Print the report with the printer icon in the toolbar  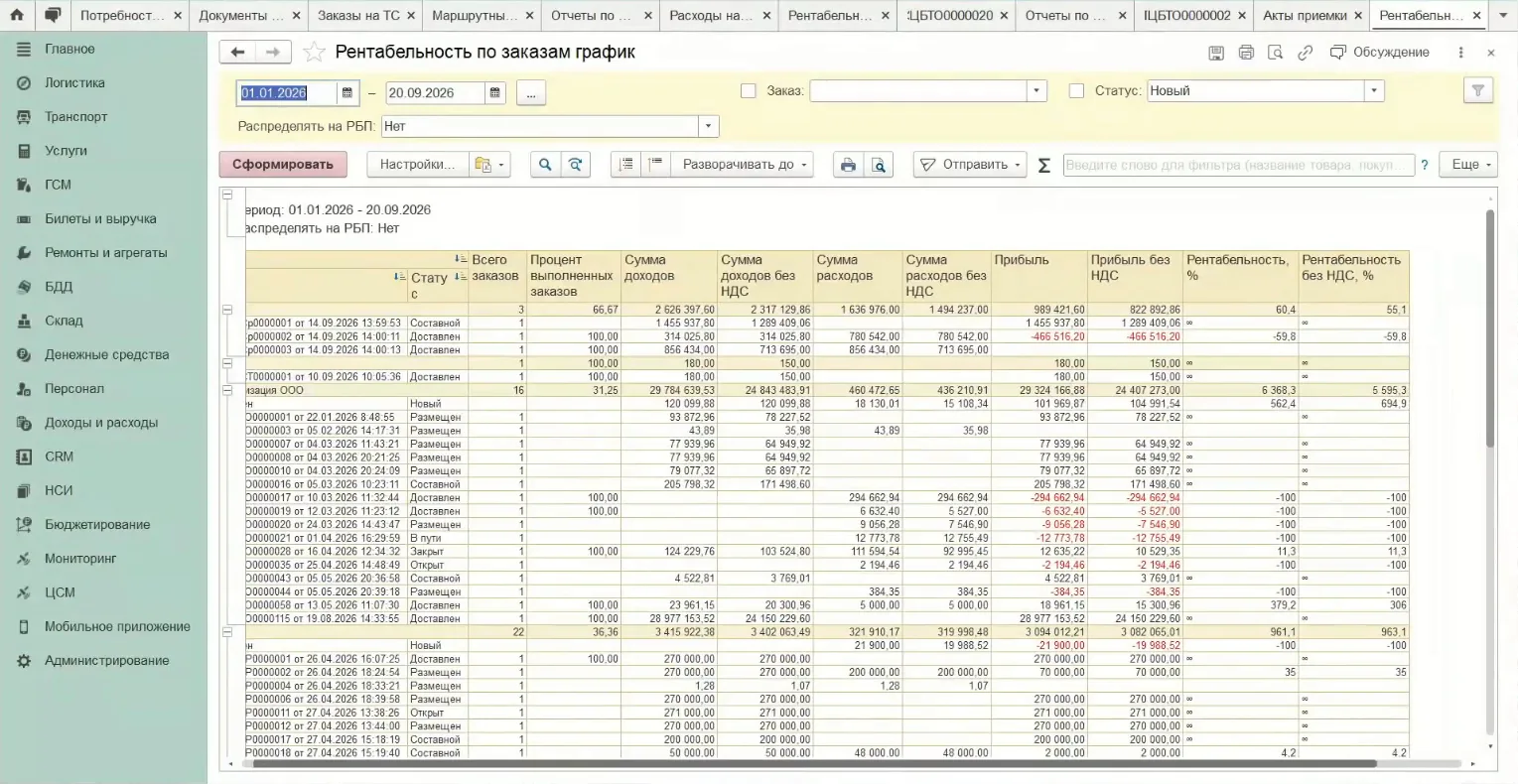pos(848,165)
